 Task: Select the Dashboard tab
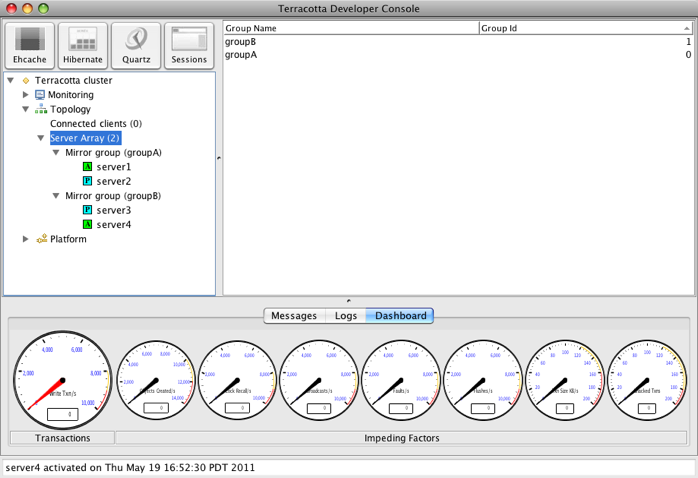click(x=401, y=316)
